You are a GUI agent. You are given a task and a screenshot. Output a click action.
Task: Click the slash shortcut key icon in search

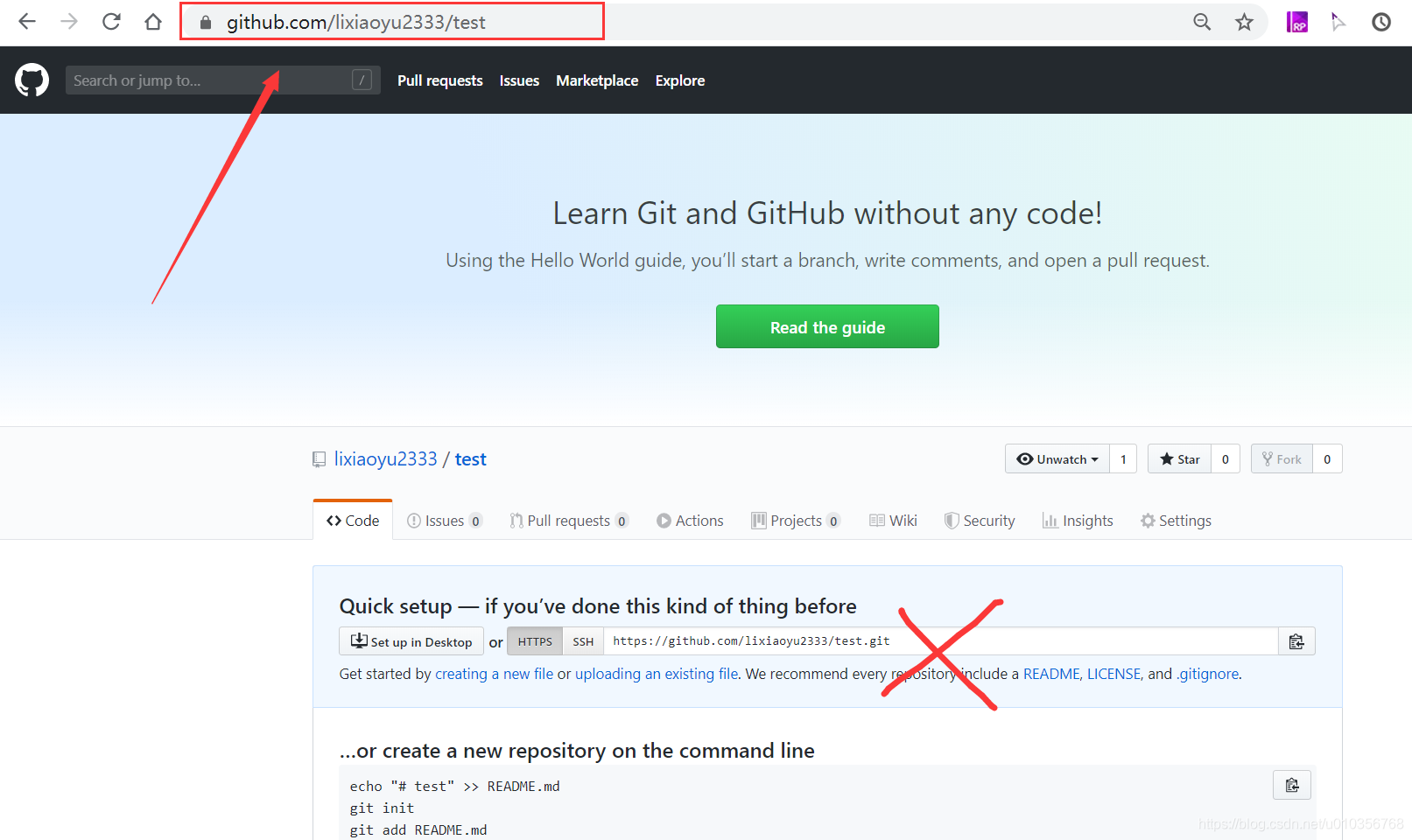pyautogui.click(x=362, y=80)
